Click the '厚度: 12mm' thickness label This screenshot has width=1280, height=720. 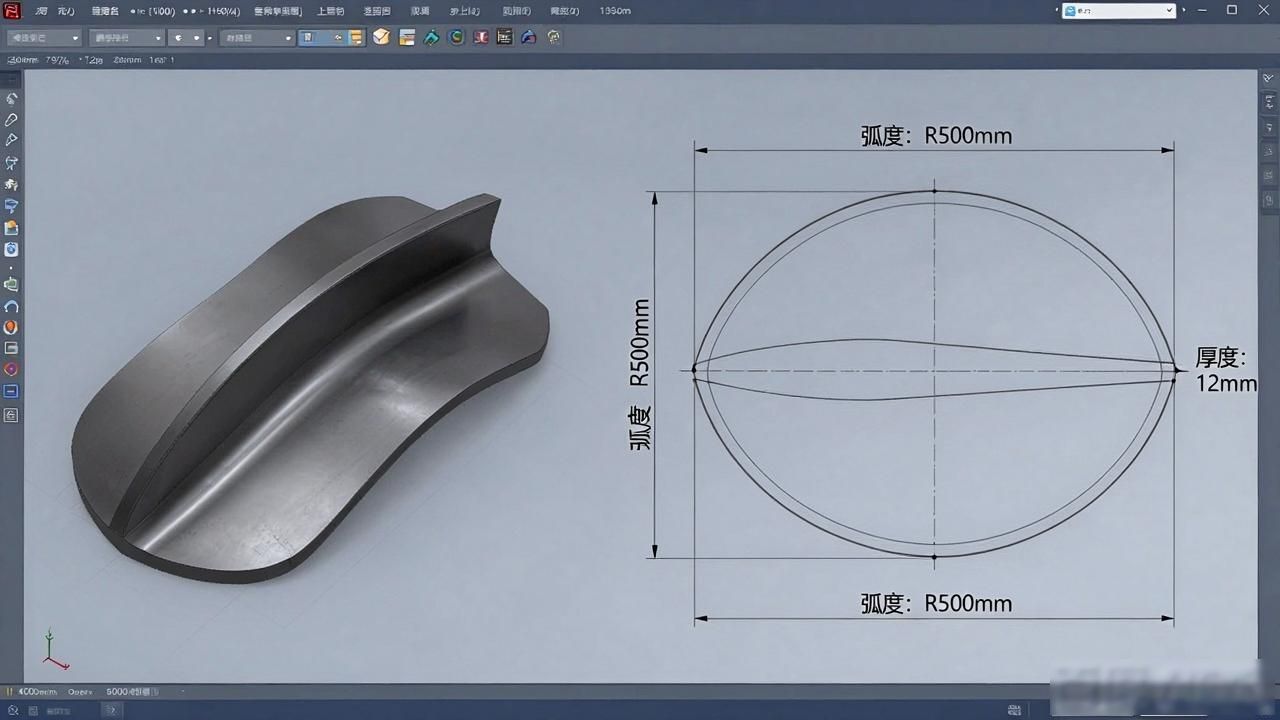1225,370
